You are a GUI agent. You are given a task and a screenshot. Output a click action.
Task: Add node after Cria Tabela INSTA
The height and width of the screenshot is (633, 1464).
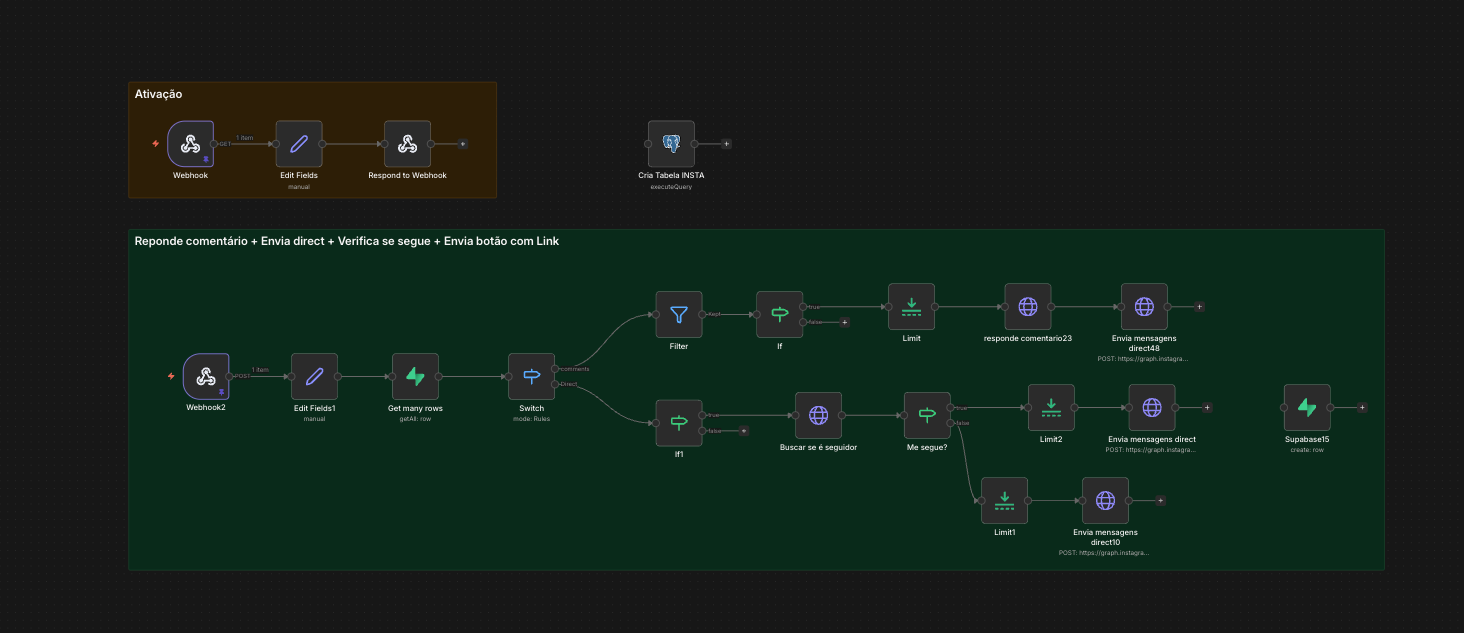(726, 144)
